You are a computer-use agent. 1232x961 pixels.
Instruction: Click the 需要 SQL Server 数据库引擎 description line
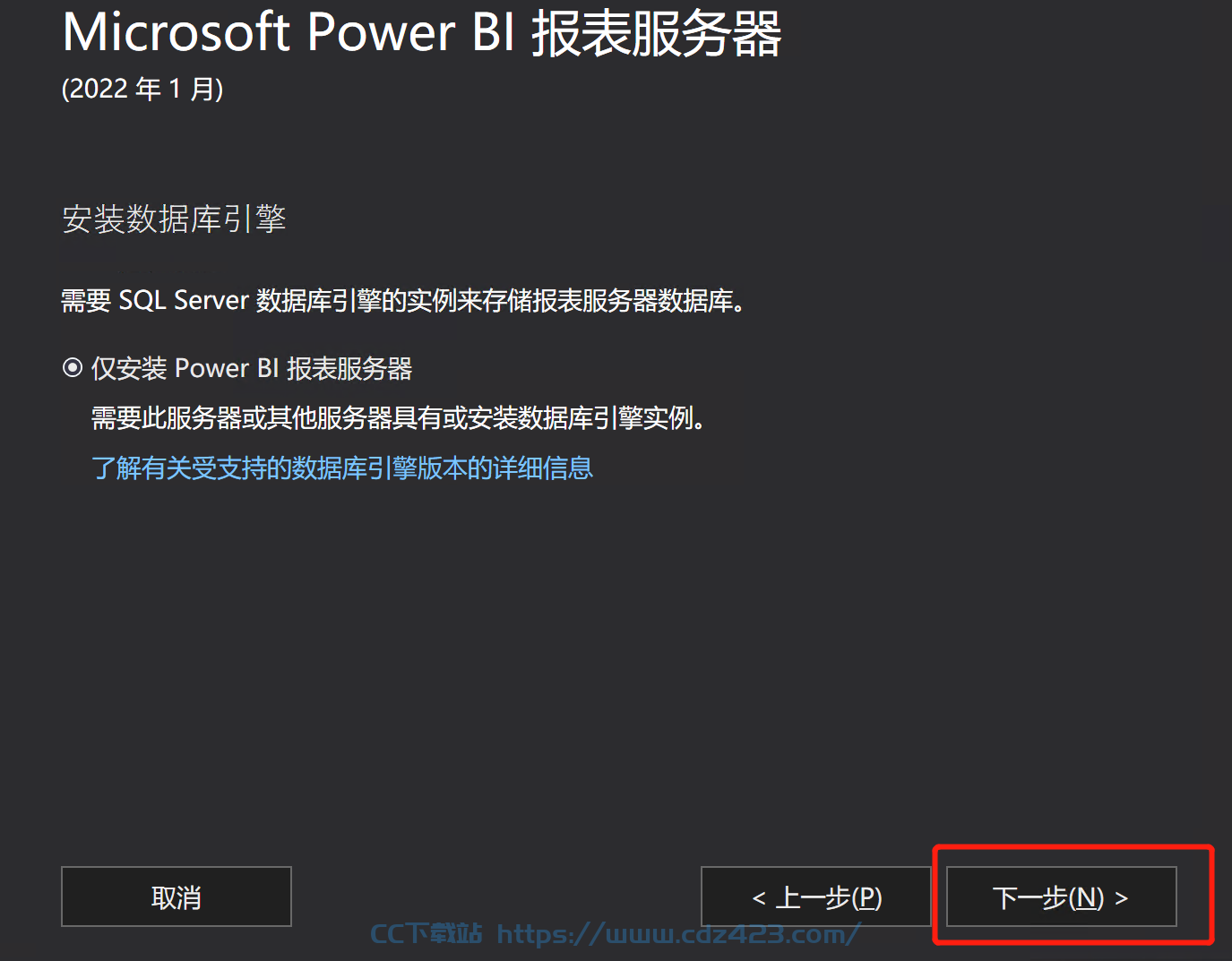coord(402,300)
